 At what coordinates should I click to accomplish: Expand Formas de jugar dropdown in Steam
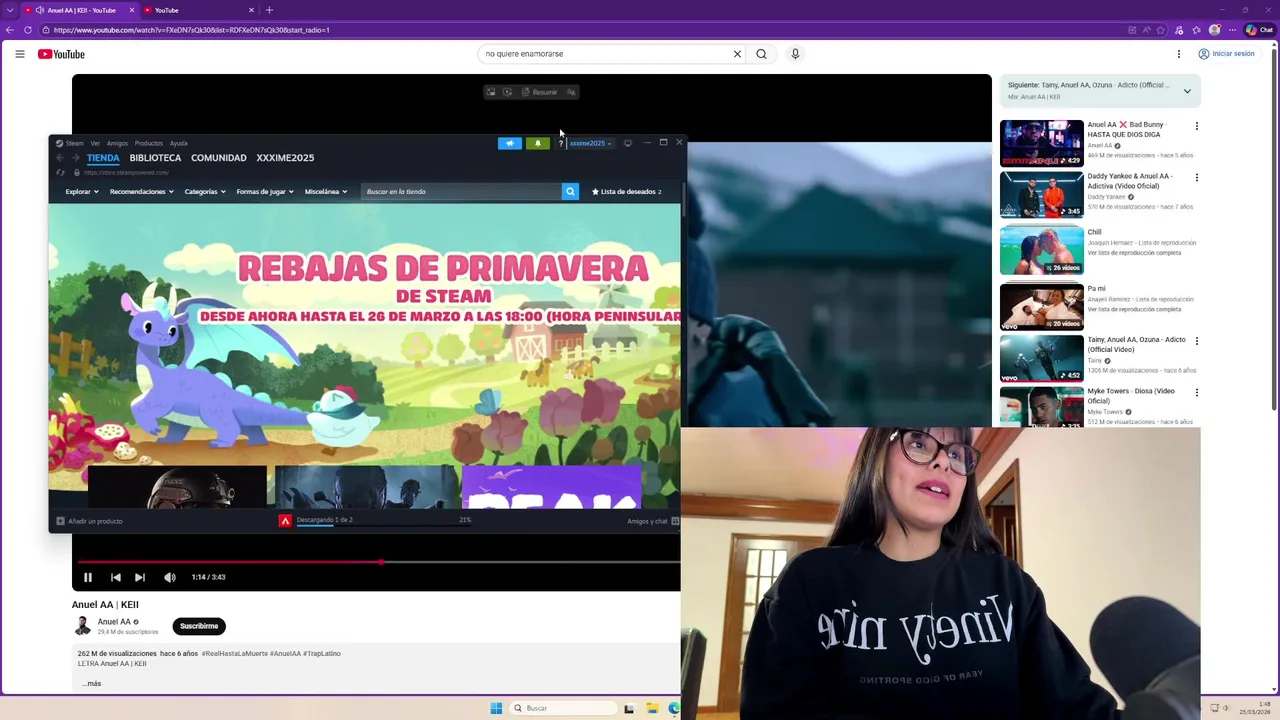coord(265,191)
